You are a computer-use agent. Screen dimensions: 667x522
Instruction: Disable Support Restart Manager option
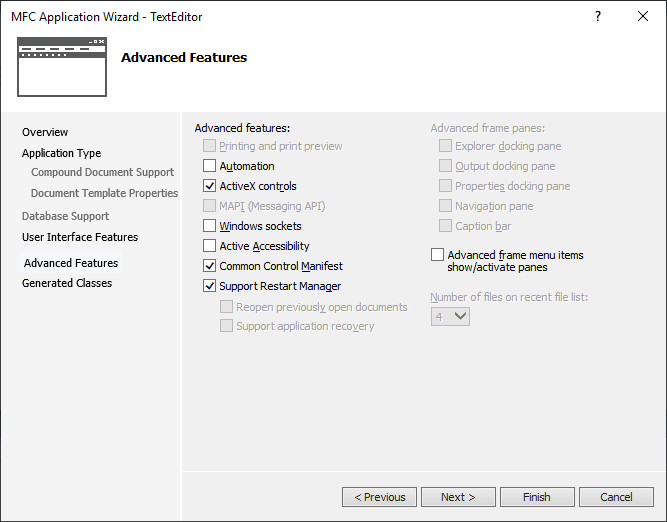tap(210, 286)
